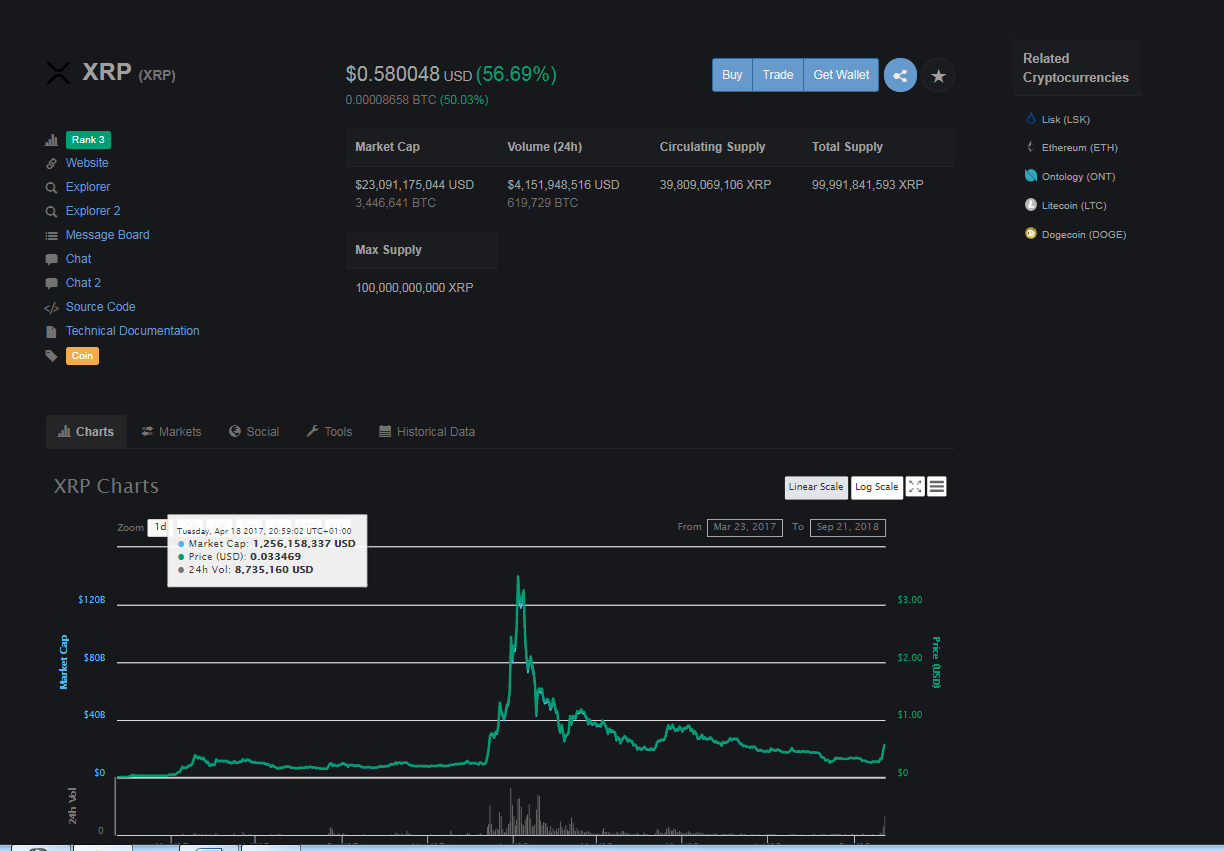Viewport: 1224px width, 851px height.
Task: Click the Ontology coin icon
Action: click(x=1031, y=176)
